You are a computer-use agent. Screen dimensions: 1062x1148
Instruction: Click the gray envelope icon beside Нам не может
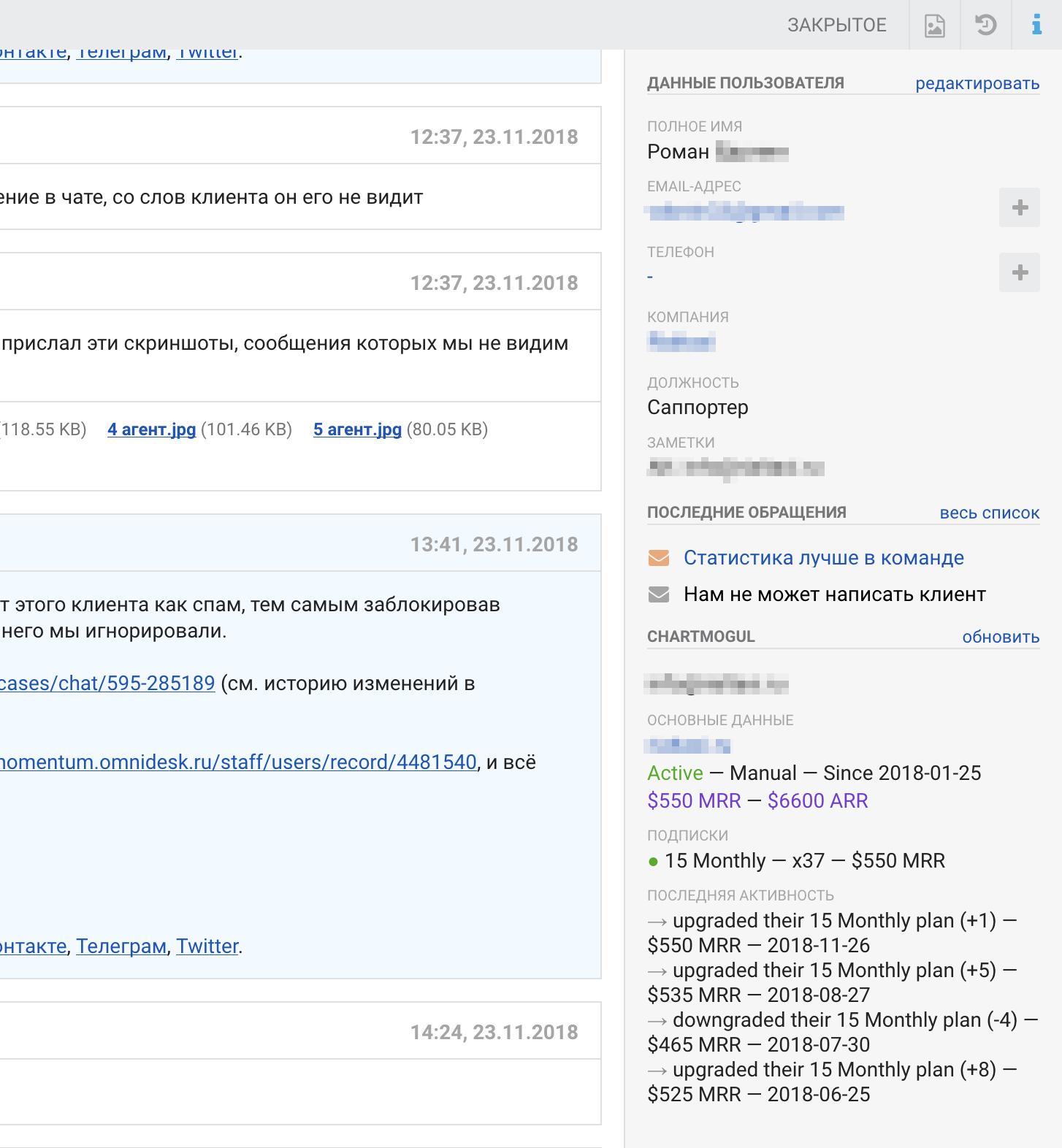point(659,594)
